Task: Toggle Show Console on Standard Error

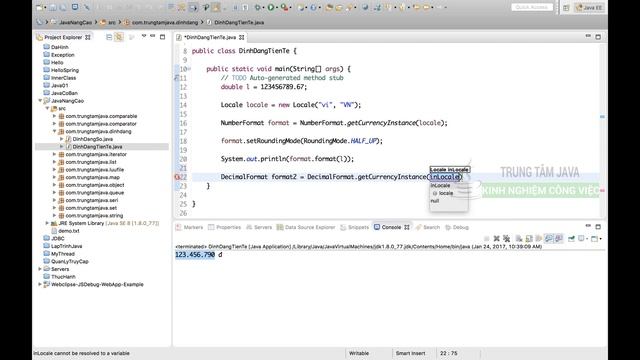Action: pos(559,238)
